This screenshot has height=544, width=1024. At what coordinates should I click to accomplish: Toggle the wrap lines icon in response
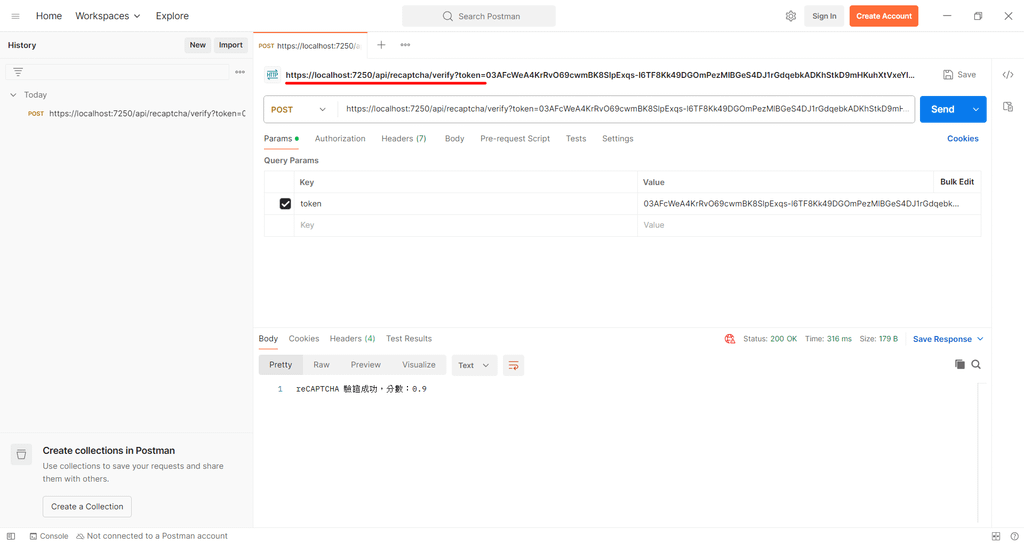click(513, 365)
